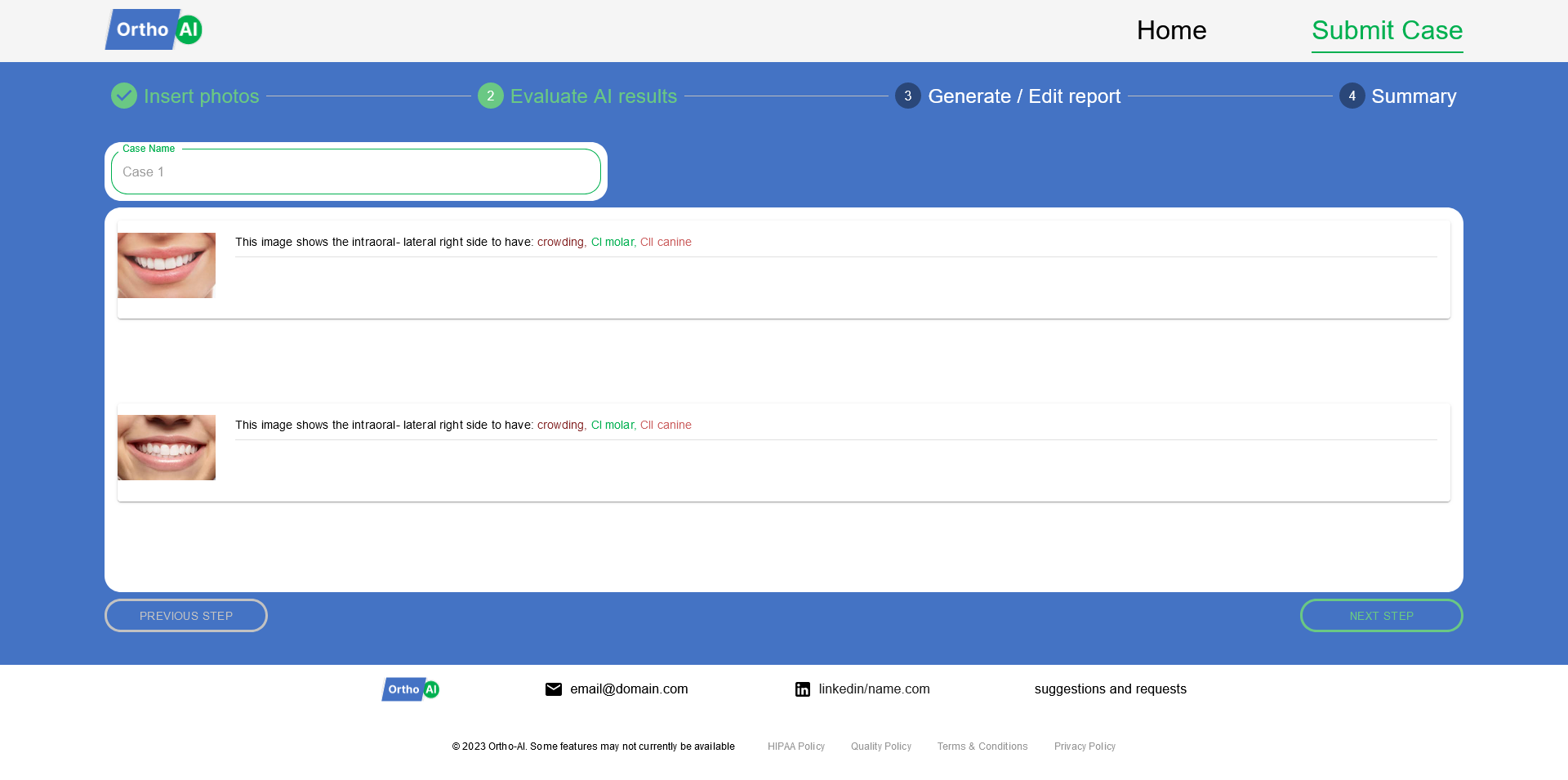1568x780 pixels.
Task: Open the Submit Case menu item
Action: point(1387,30)
